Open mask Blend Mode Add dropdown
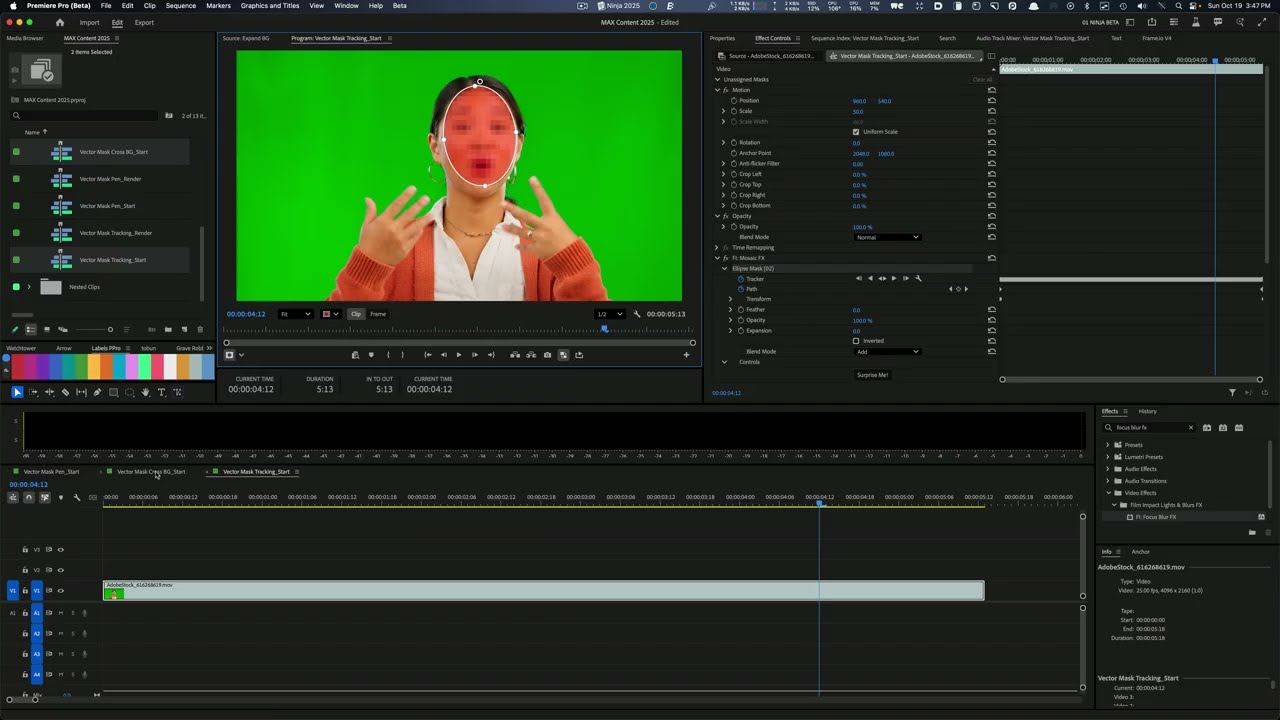 click(x=887, y=352)
